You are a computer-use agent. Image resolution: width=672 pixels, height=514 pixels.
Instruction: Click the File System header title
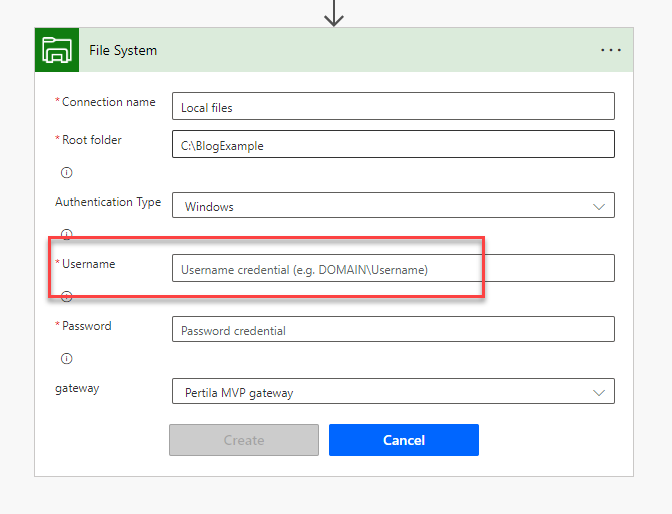point(123,50)
